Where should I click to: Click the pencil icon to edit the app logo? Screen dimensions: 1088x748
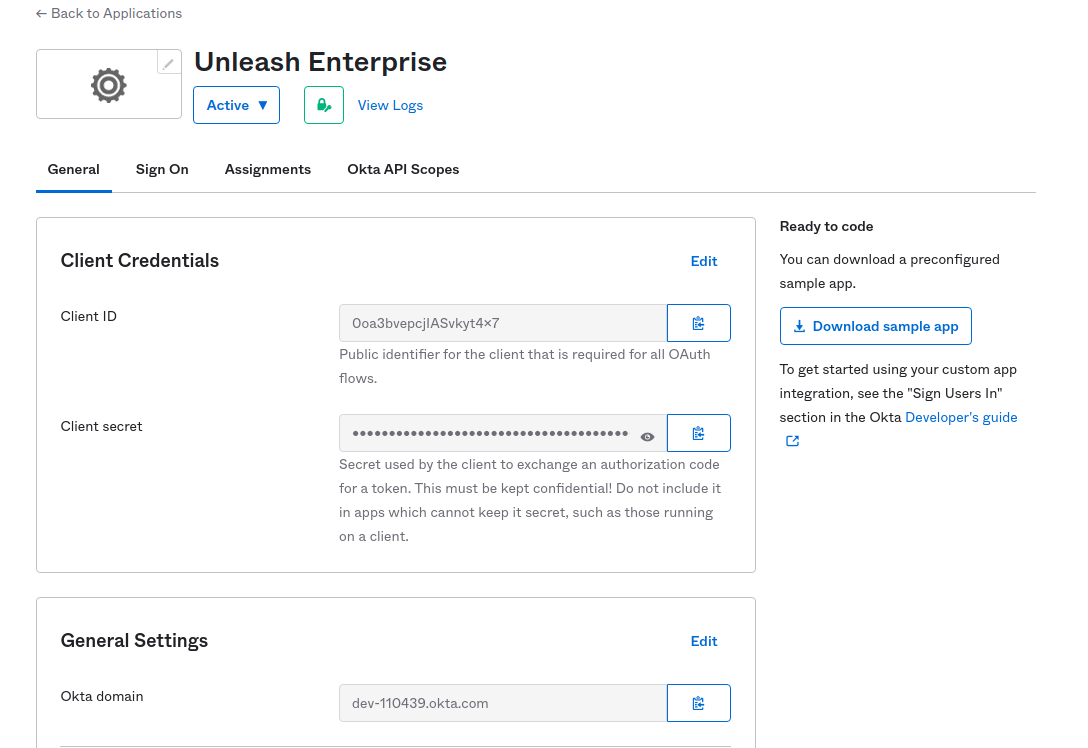pyautogui.click(x=167, y=62)
